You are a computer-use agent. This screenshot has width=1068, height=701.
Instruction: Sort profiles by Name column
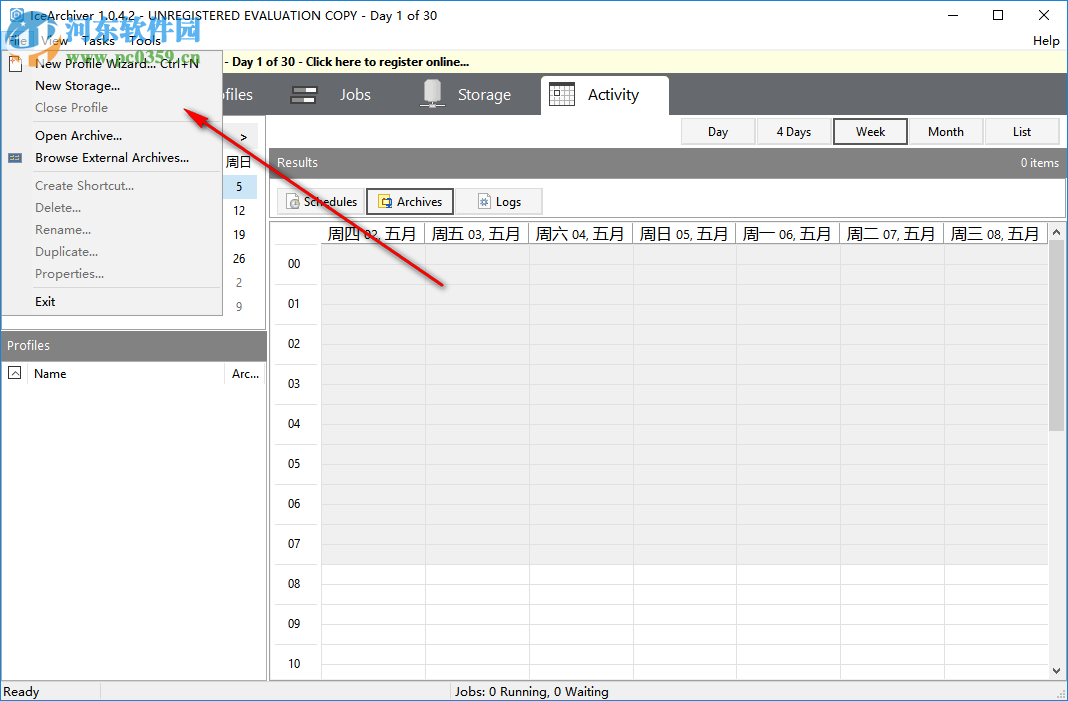coord(126,373)
